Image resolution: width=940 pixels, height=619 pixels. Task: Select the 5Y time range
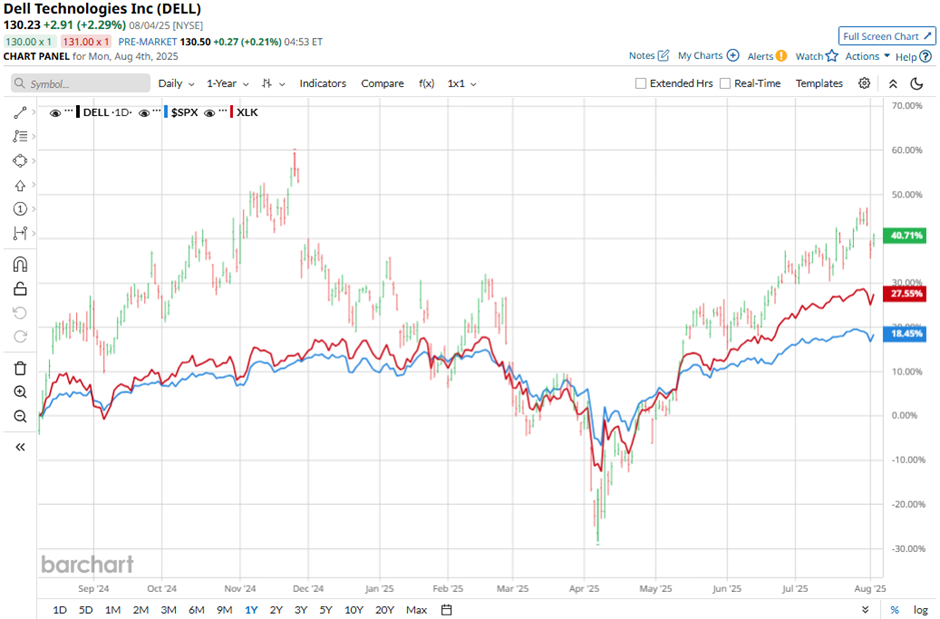(x=326, y=610)
